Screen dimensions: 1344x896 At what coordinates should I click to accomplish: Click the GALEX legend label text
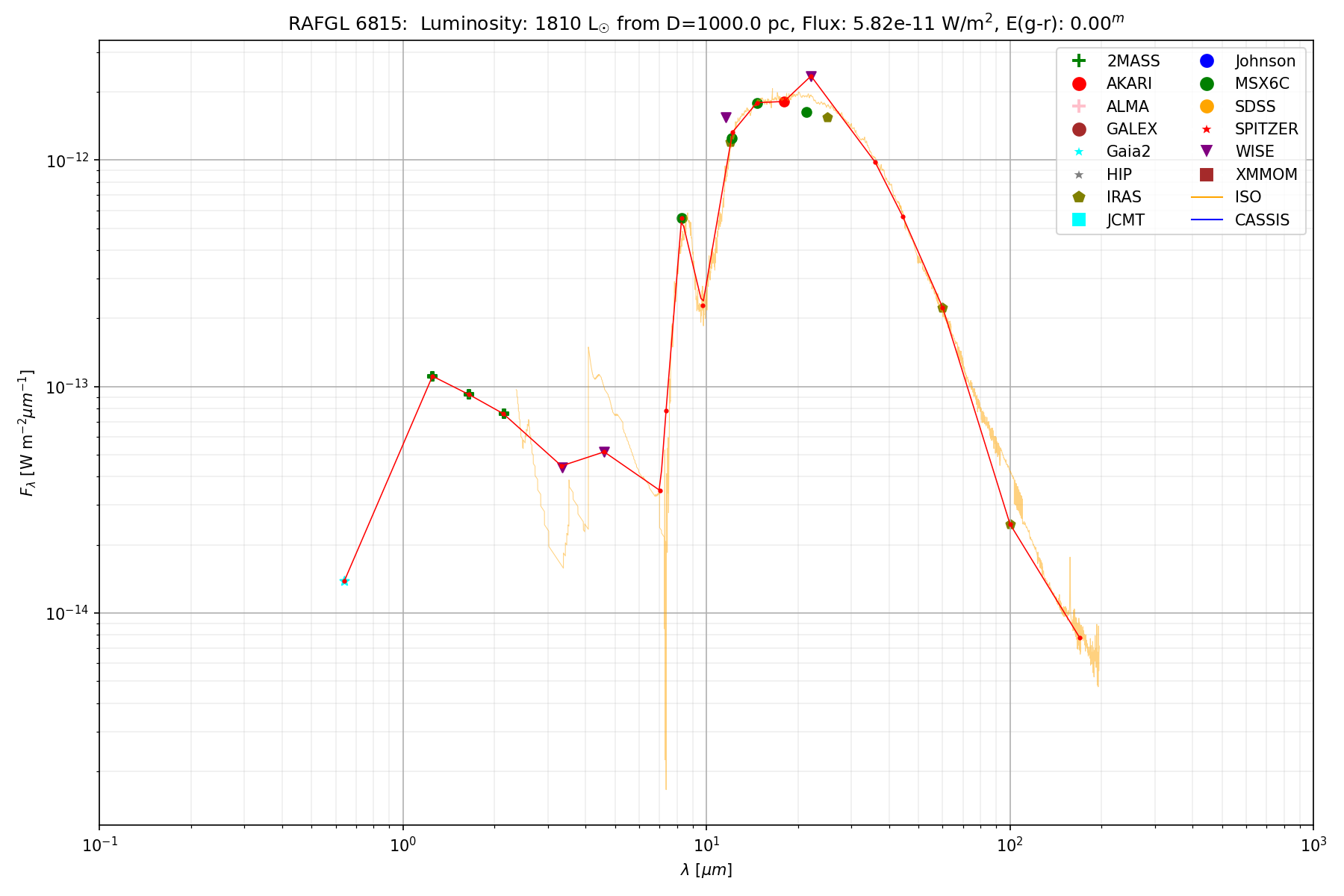point(1131,129)
